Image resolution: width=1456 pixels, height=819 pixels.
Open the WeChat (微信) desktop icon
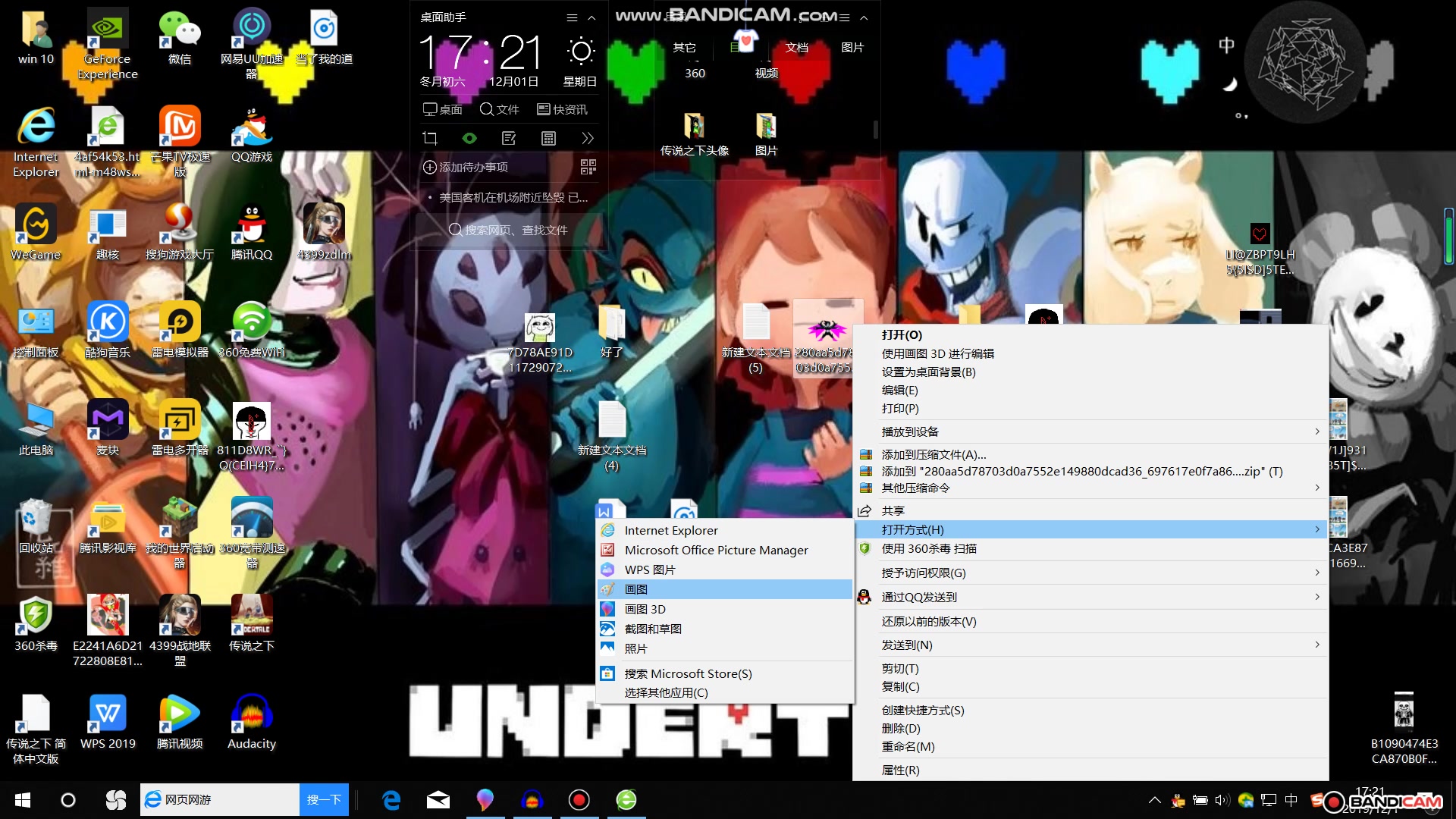pos(180,36)
